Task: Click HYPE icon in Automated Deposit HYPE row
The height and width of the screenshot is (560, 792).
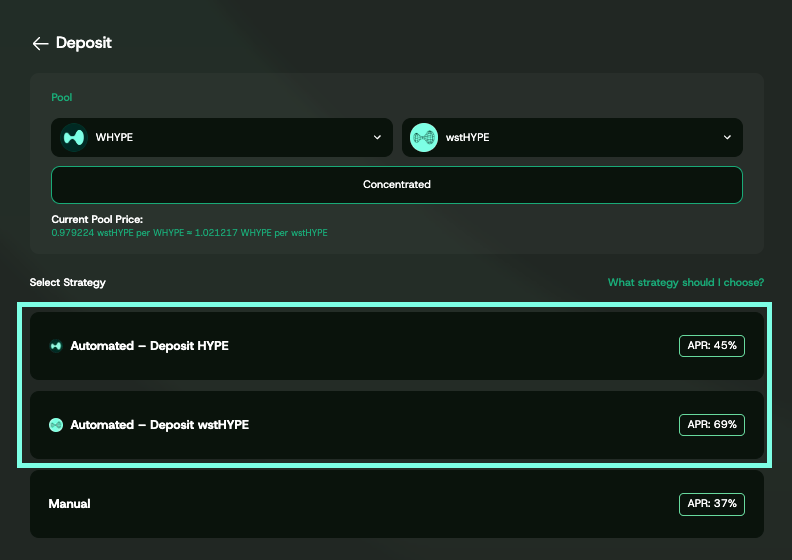Action: coord(56,346)
